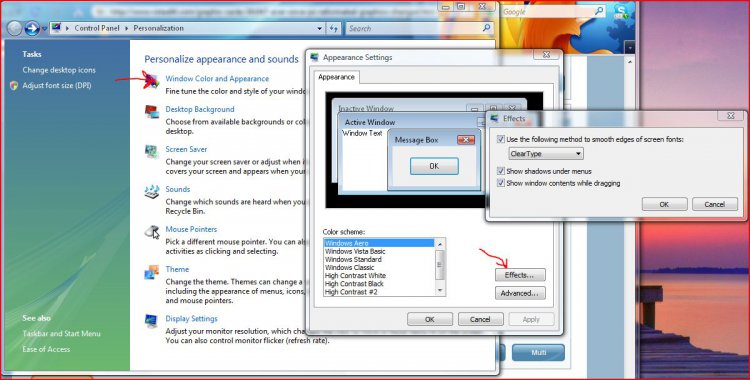Open the recent pages arrow beside the Forward button

click(x=44, y=29)
